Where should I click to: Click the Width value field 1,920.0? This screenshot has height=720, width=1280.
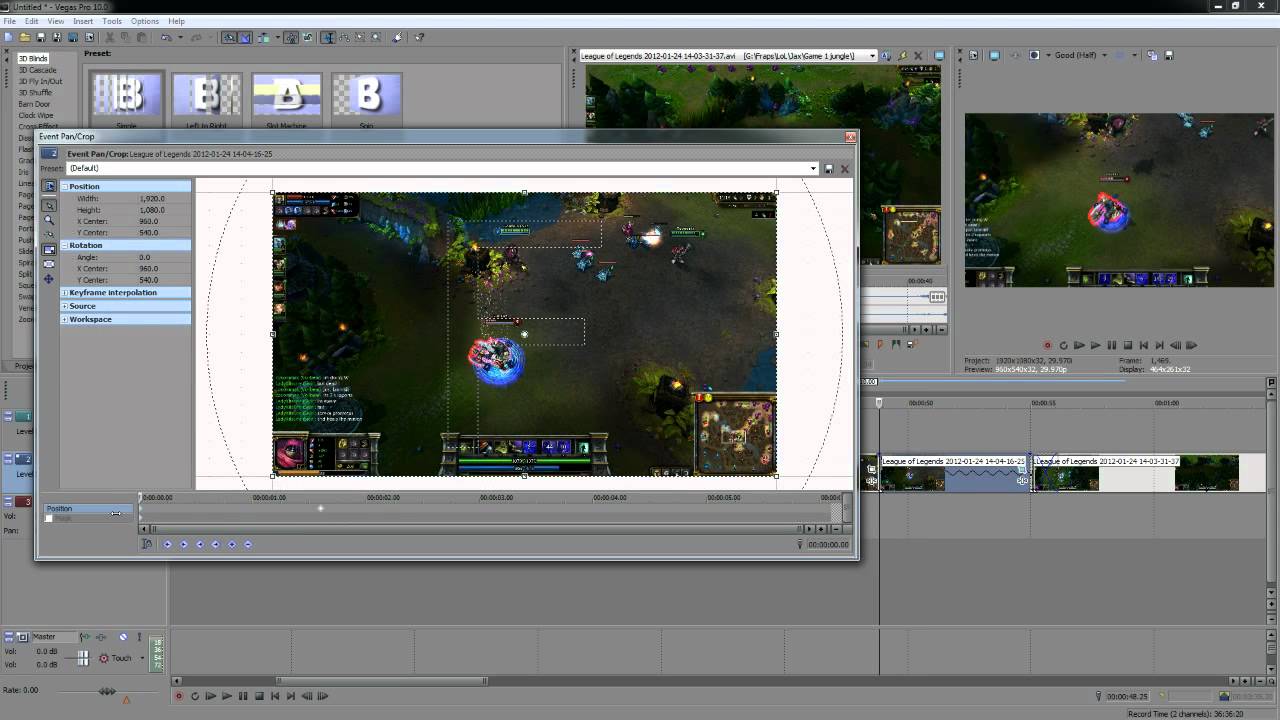pyautogui.click(x=150, y=199)
